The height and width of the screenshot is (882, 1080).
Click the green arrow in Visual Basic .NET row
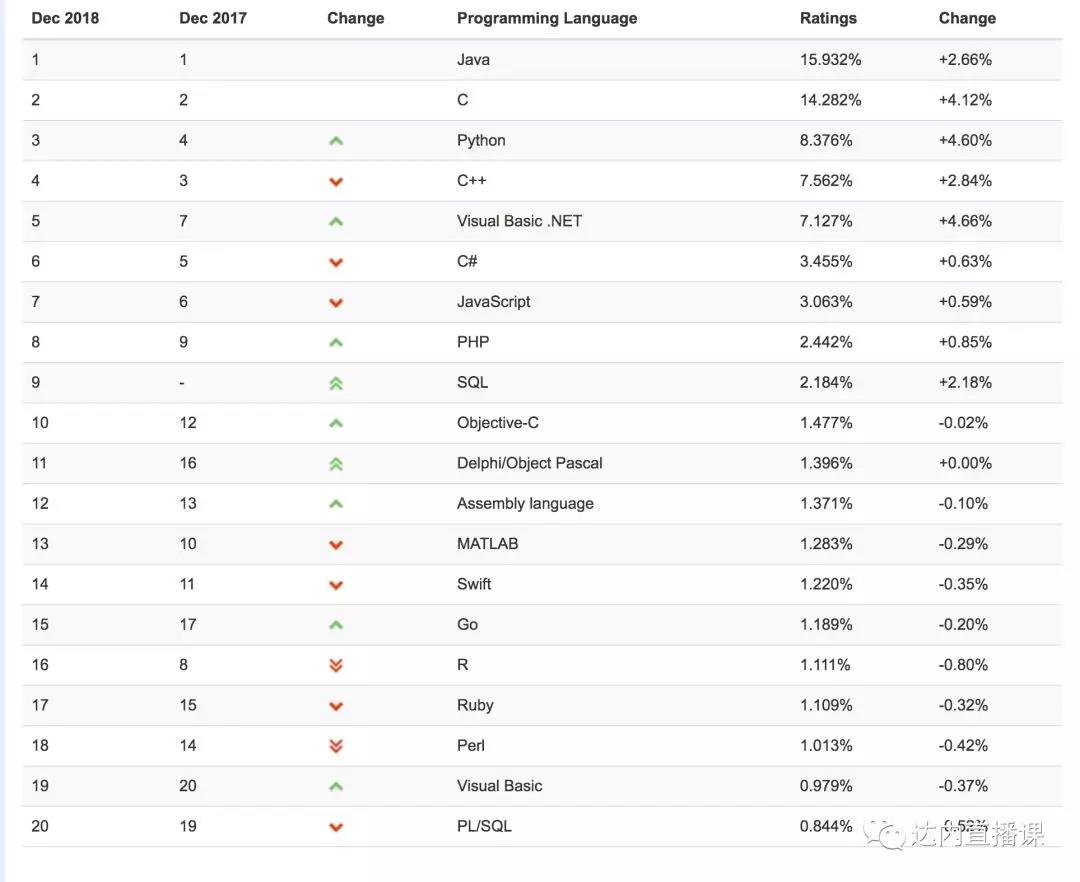click(335, 222)
